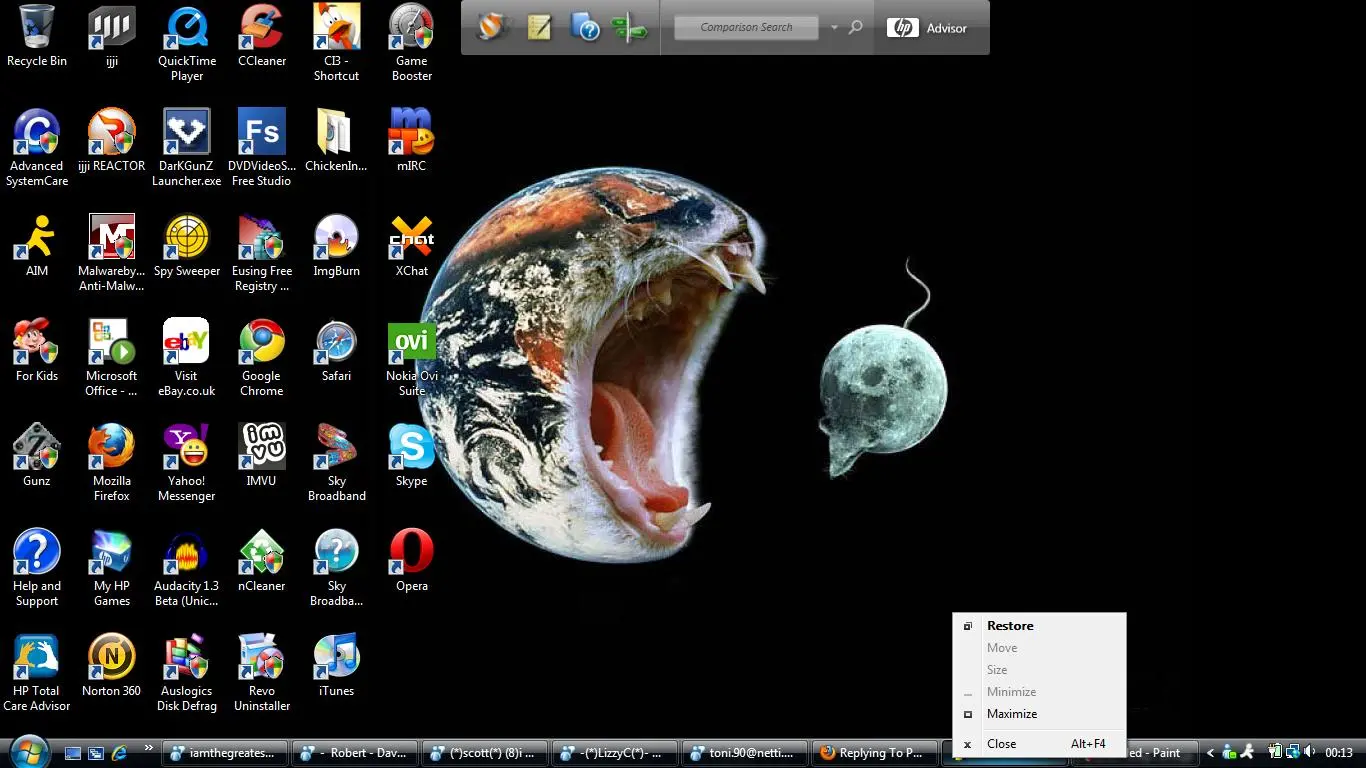The height and width of the screenshot is (768, 1366).
Task: Click the HP Advisor logo button
Action: pos(927,28)
